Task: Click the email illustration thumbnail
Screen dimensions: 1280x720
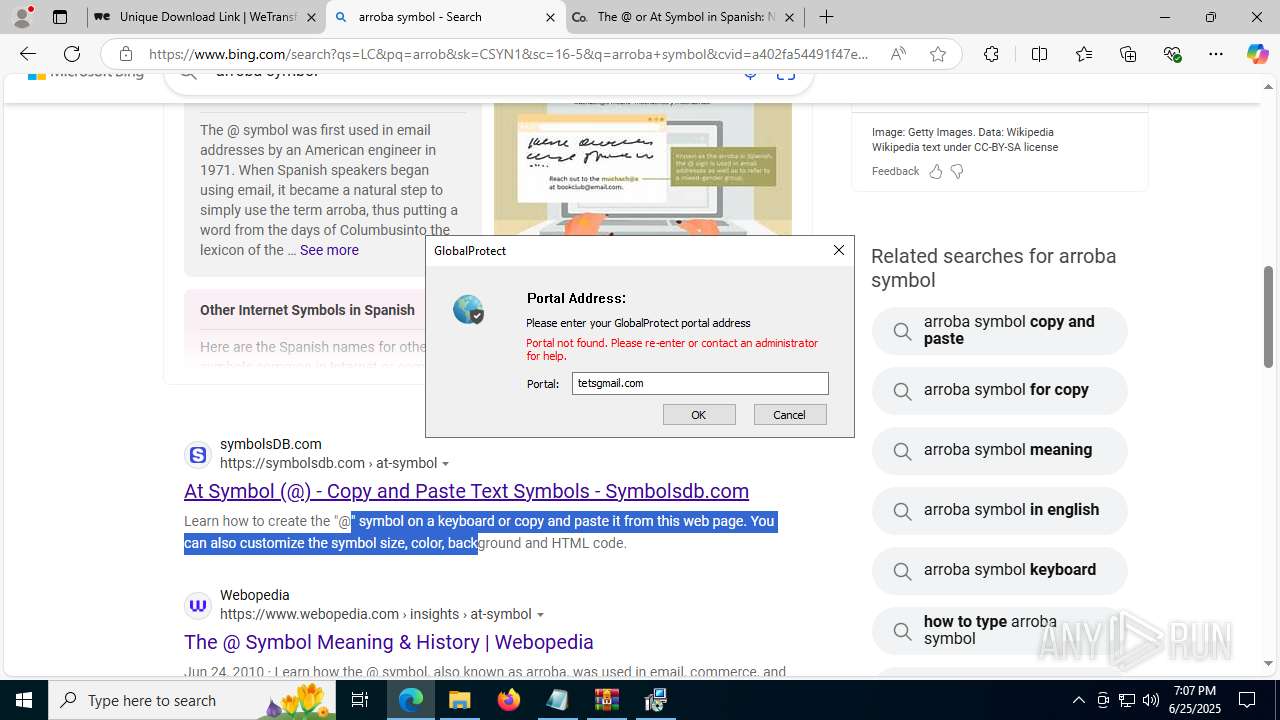Action: [643, 170]
